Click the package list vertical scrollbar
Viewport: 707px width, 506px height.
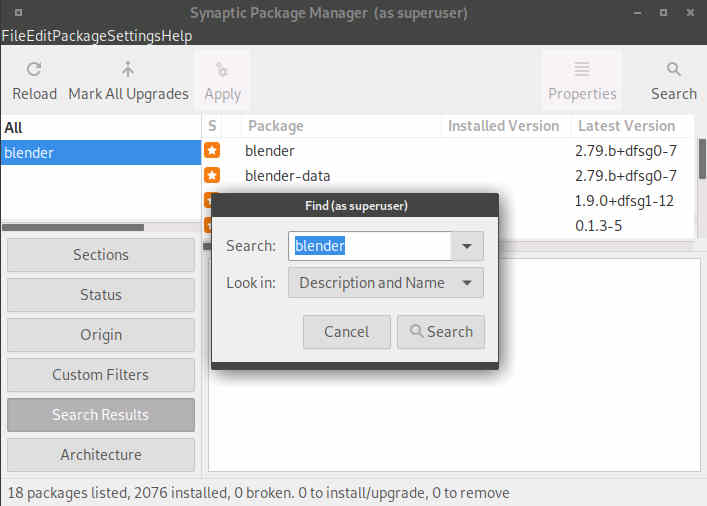tap(702, 159)
